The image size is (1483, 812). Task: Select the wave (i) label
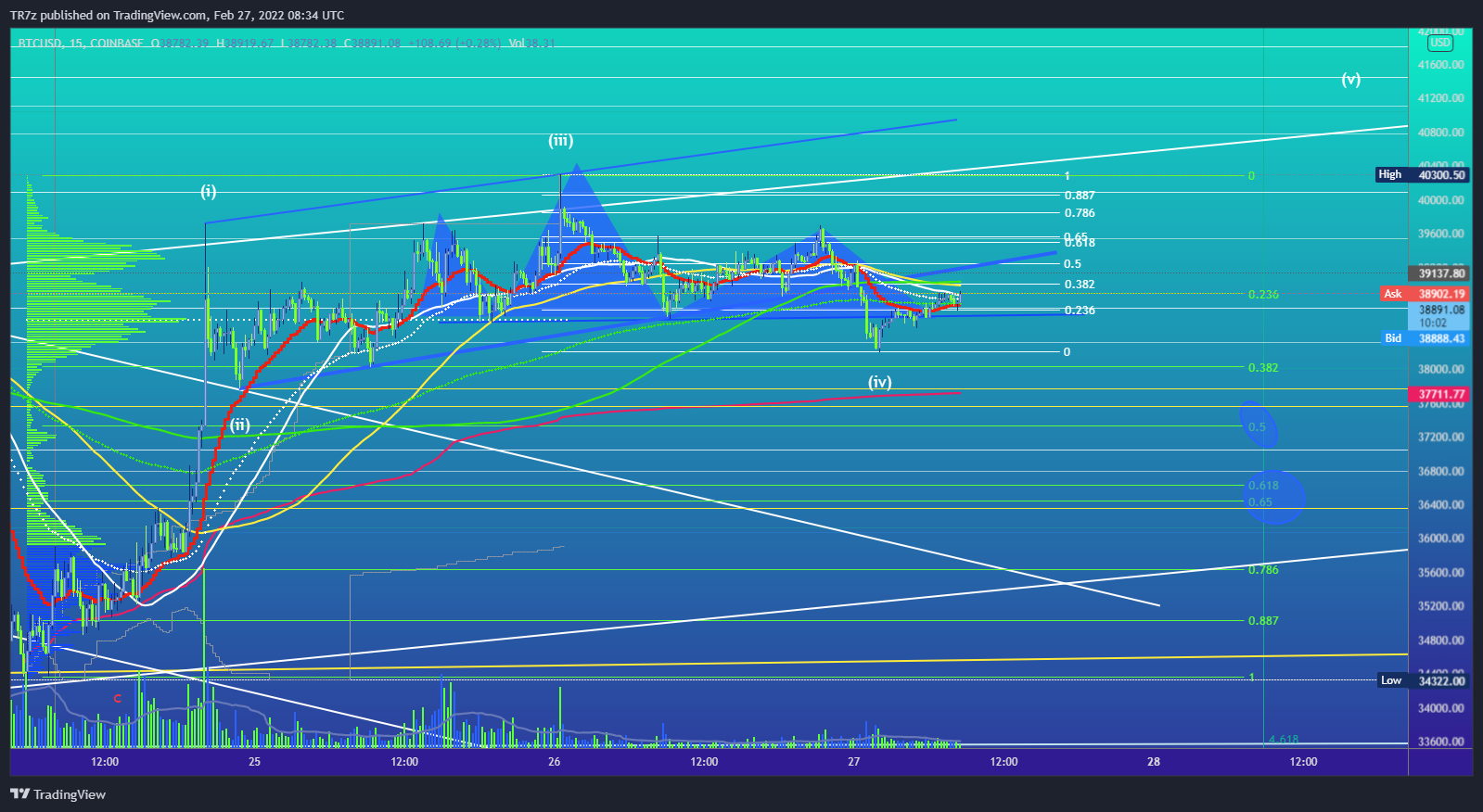pos(209,191)
